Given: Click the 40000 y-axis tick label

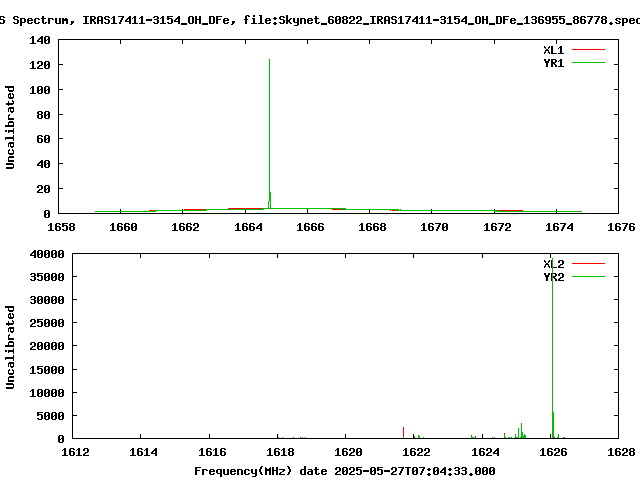Looking at the screenshot, I should (x=47, y=254).
